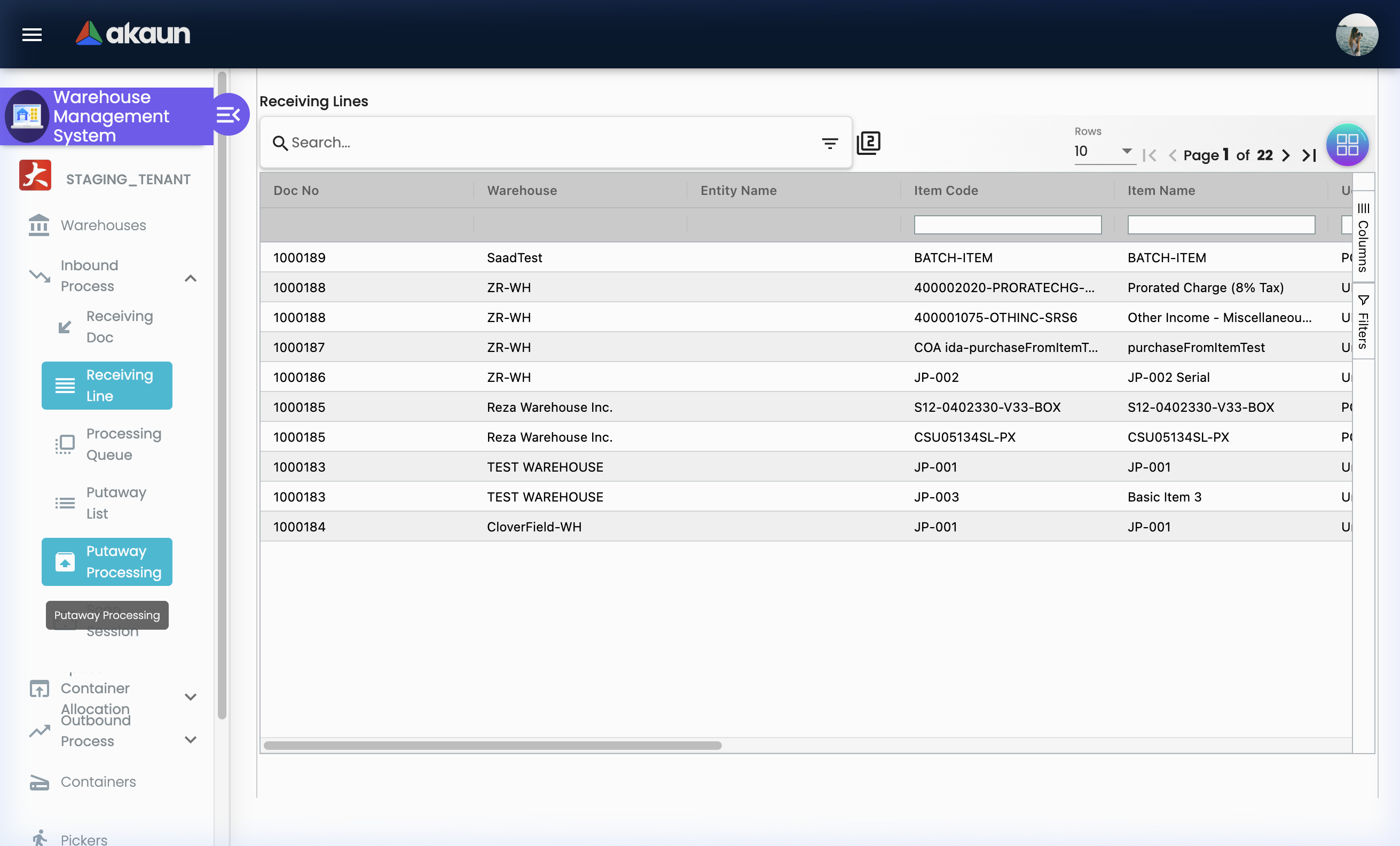Expand the Rows per page dropdown
1400x846 pixels.
click(1126, 152)
